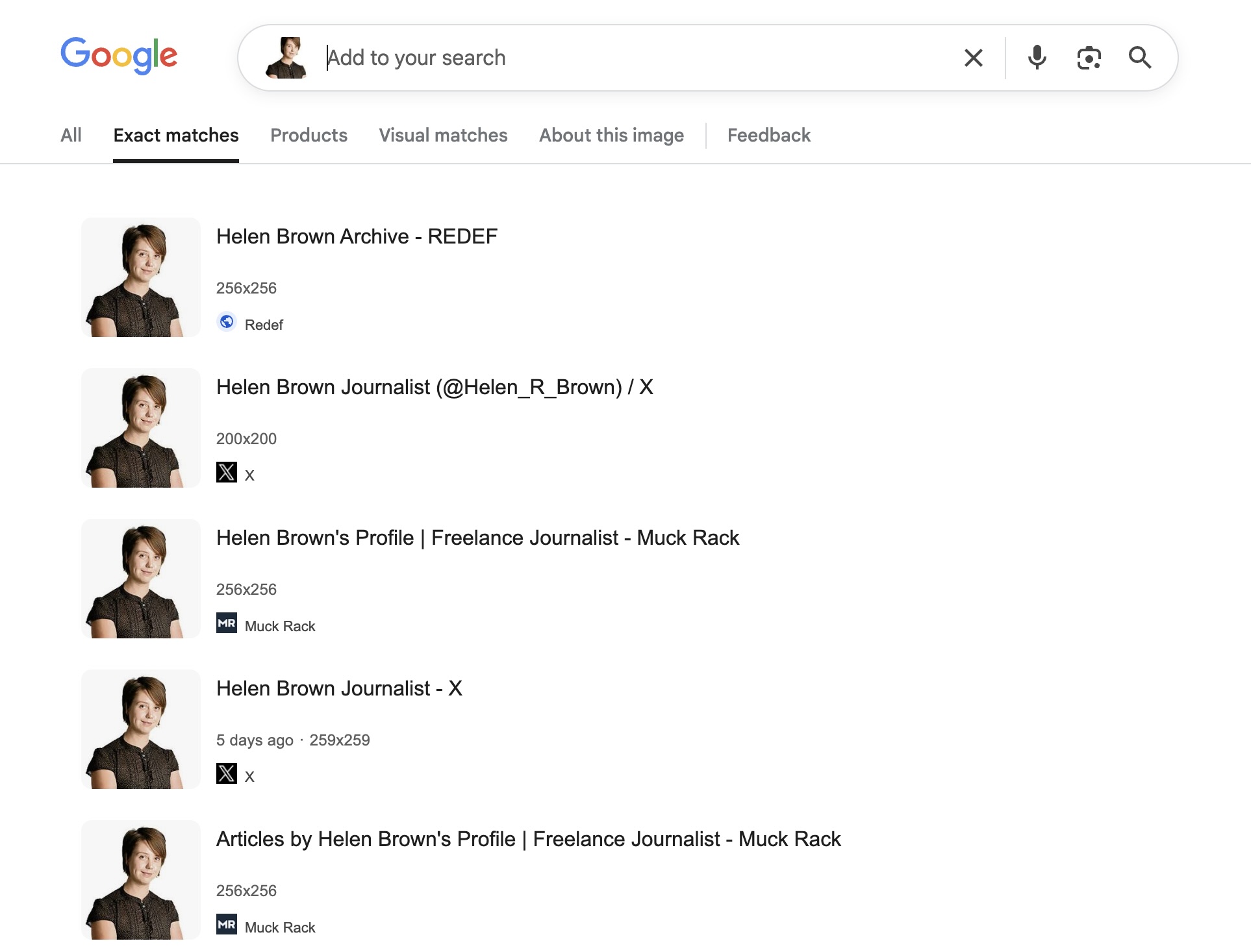The height and width of the screenshot is (952, 1251).
Task: Click the Redef globe favicon
Action: tap(227, 321)
